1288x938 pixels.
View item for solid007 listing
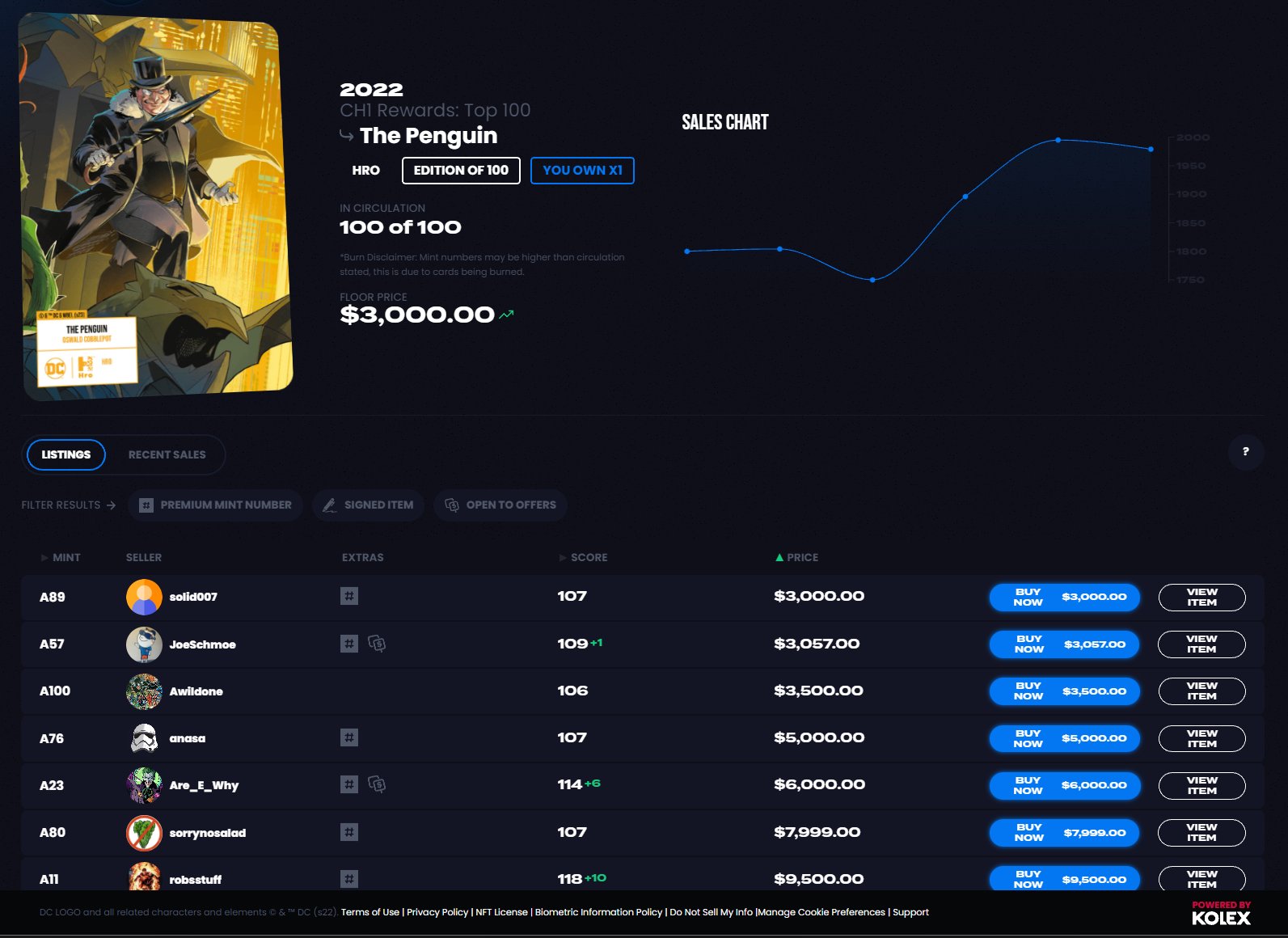[x=1201, y=598]
